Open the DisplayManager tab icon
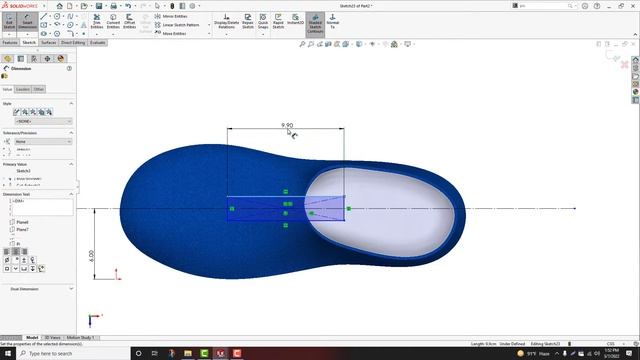This screenshot has width=640, height=360. 61,59
